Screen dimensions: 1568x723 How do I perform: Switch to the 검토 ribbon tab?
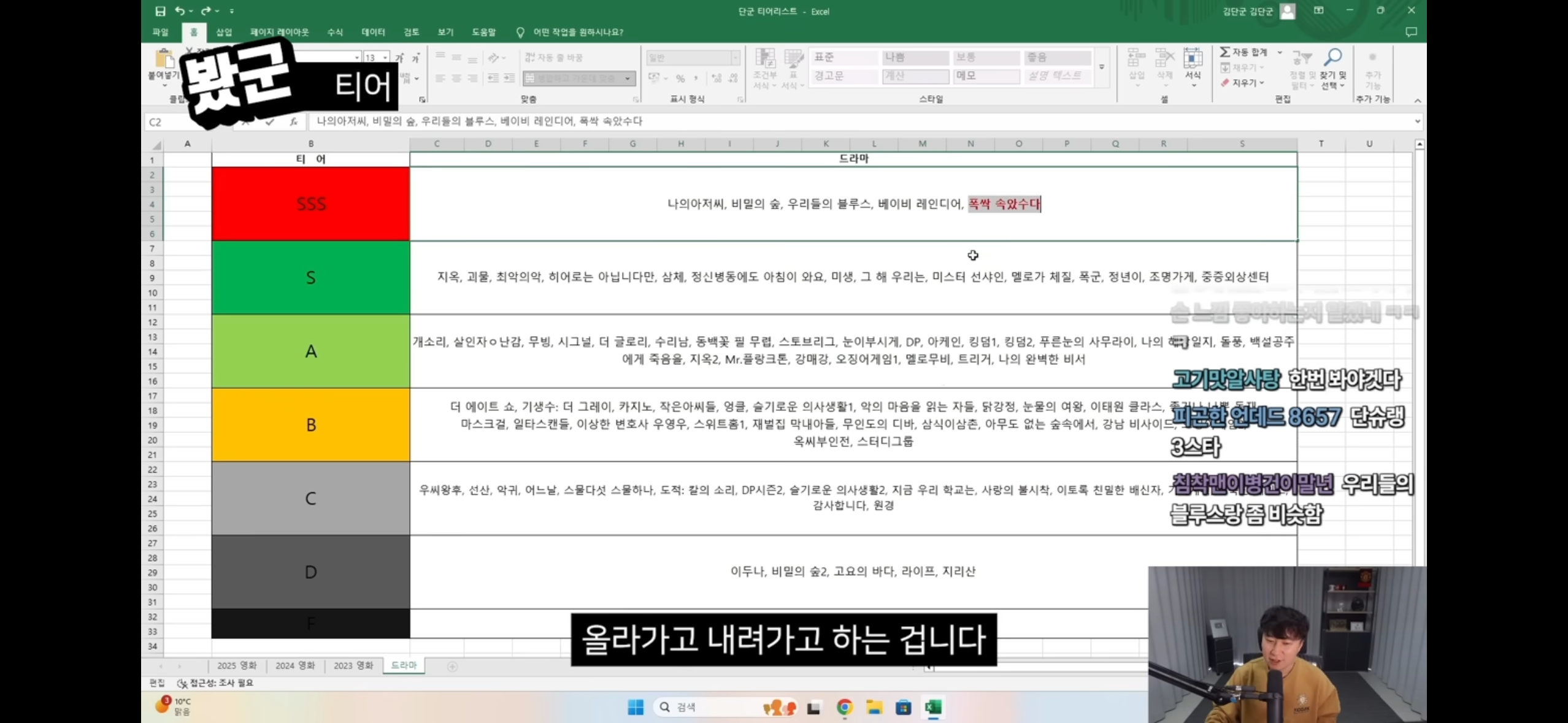411,32
